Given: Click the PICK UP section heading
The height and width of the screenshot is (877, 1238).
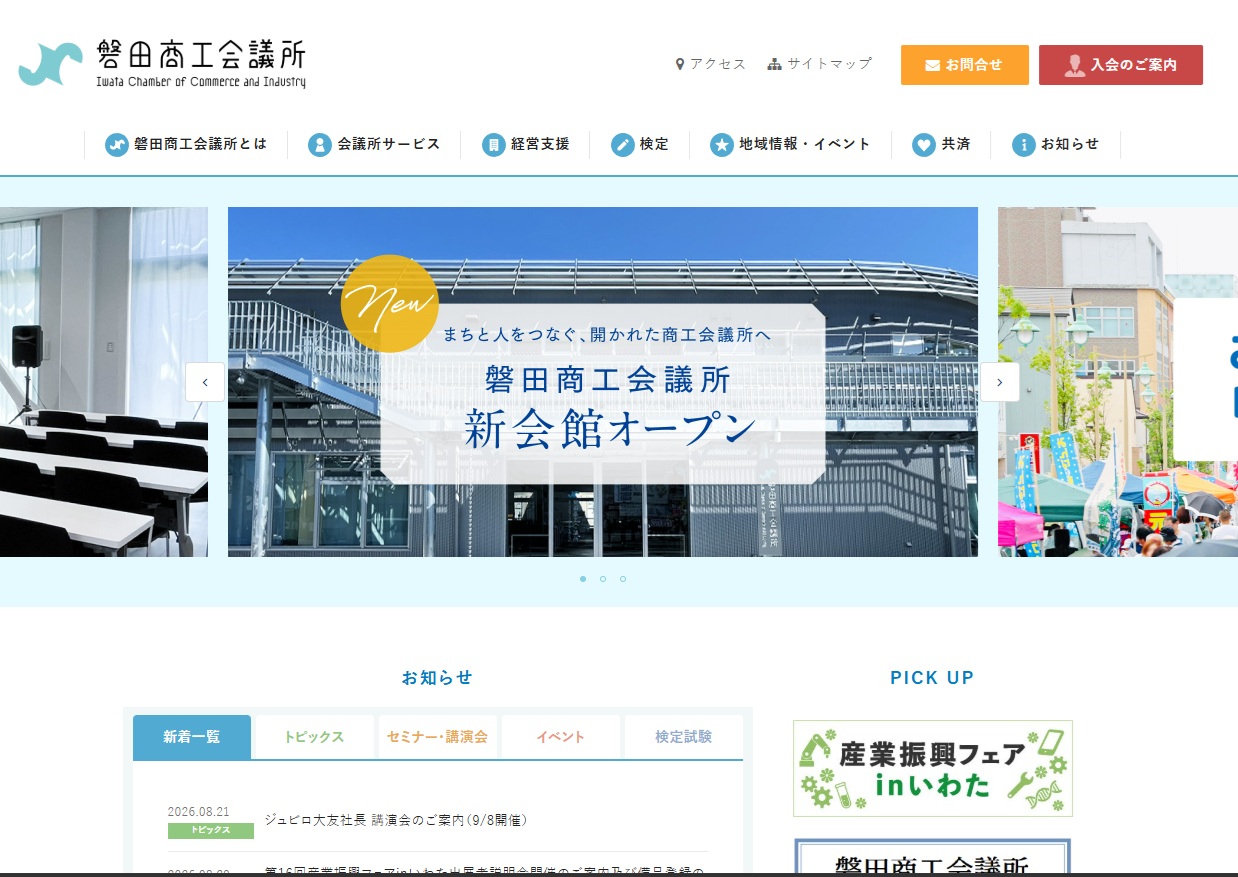Looking at the screenshot, I should pos(932,678).
